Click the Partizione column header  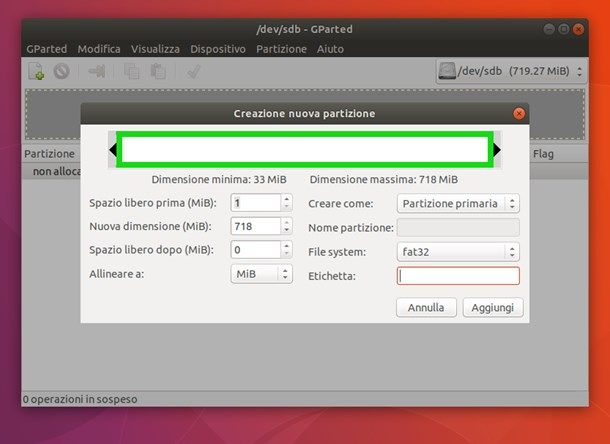point(49,154)
